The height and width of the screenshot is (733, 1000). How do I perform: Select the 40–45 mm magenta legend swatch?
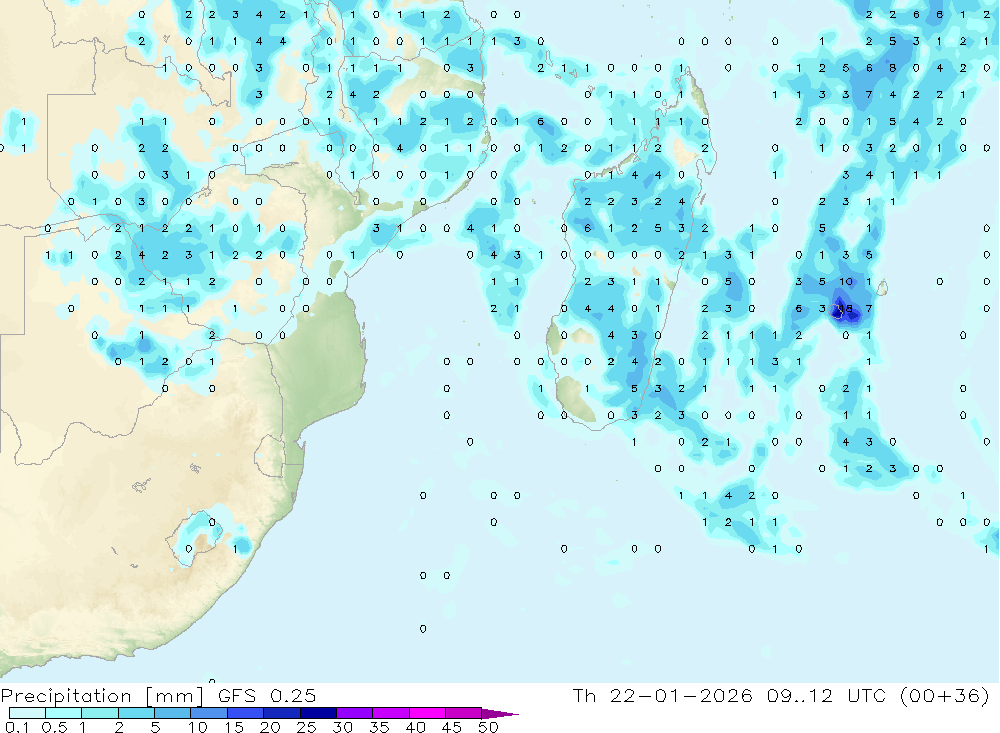coord(427,713)
